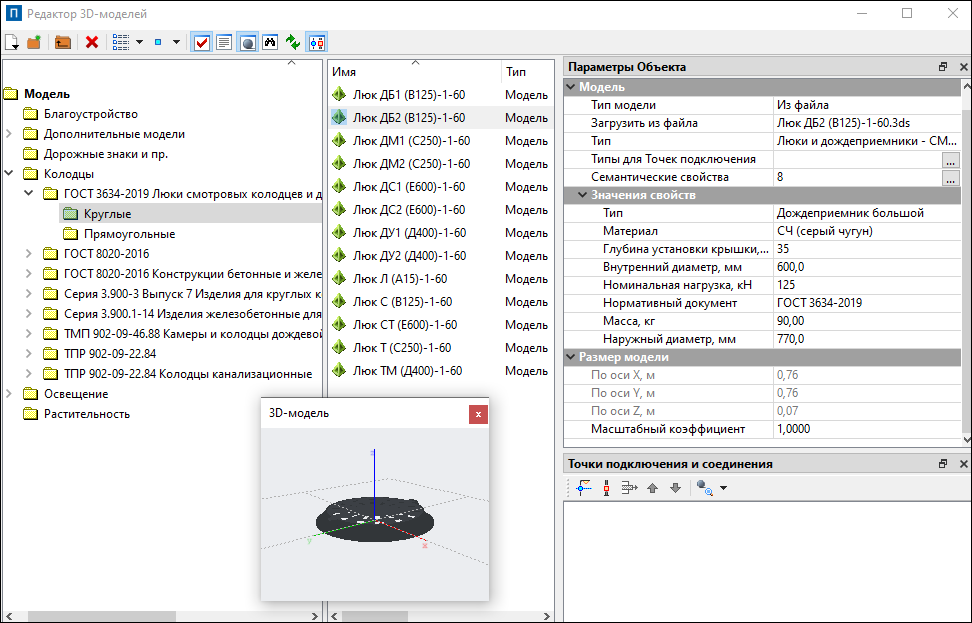
Task: Click the move up arrow icon
Action: (x=652, y=488)
